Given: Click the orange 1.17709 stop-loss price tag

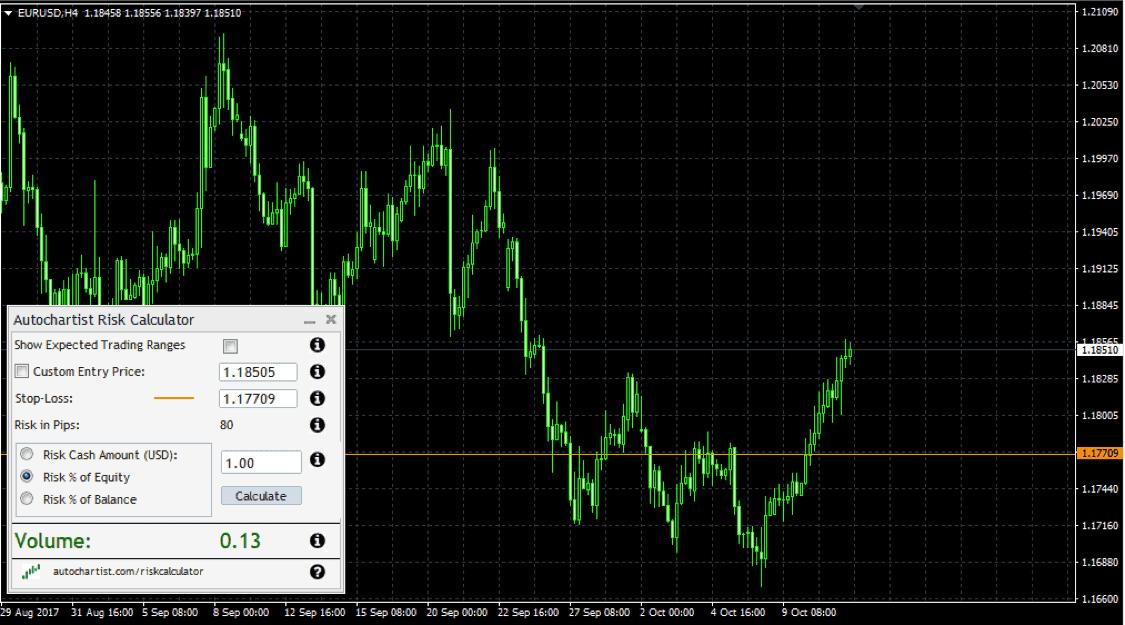Looking at the screenshot, I should tap(1099, 454).
